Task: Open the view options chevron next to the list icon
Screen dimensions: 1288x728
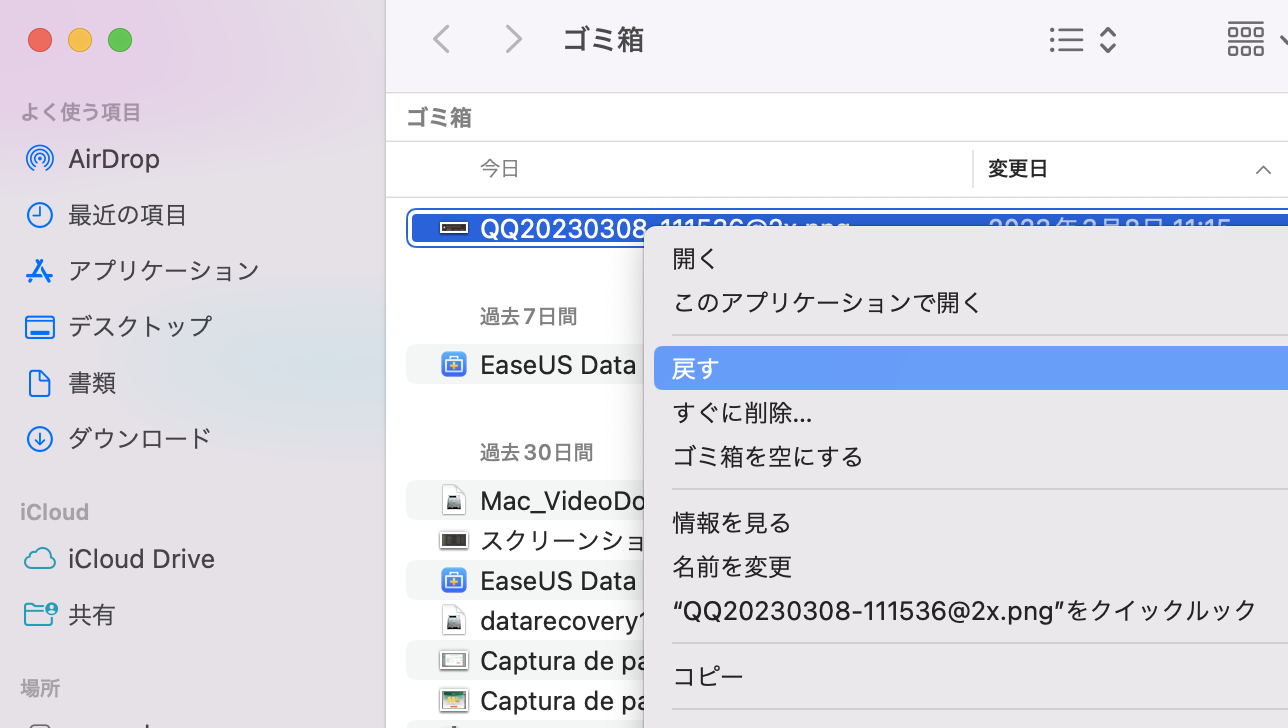Action: point(1107,40)
